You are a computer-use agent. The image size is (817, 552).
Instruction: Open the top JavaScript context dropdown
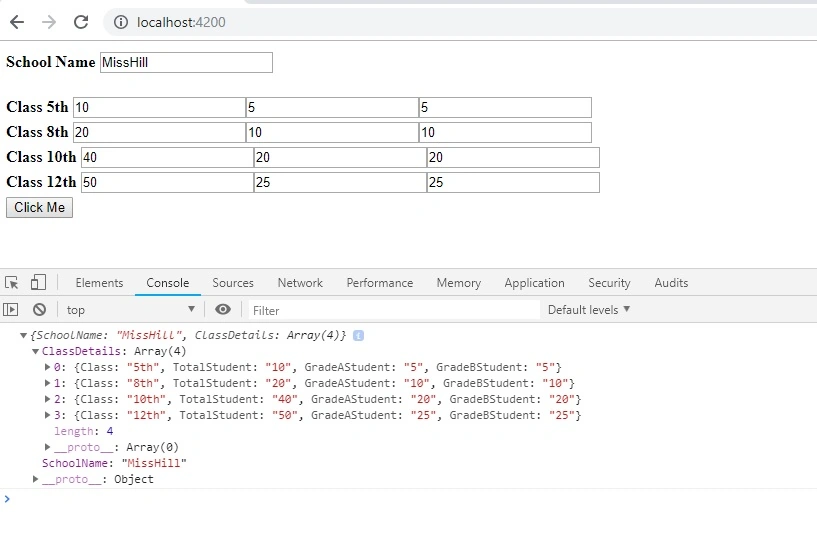click(130, 310)
